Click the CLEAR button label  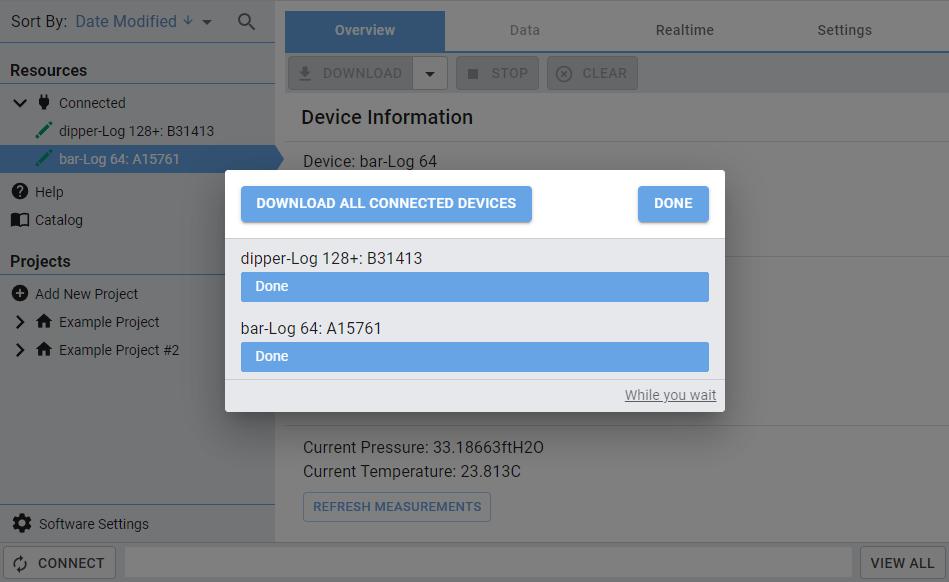point(605,73)
